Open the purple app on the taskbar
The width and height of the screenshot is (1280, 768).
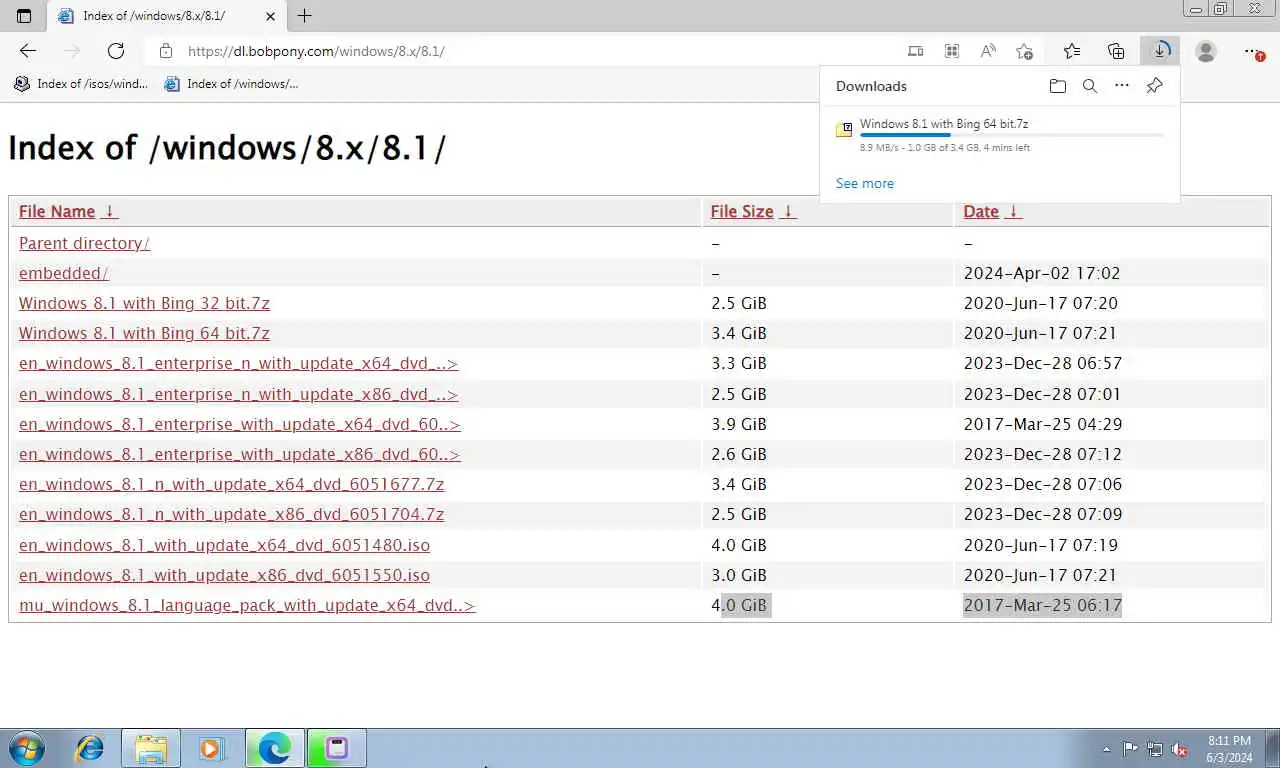(x=337, y=748)
